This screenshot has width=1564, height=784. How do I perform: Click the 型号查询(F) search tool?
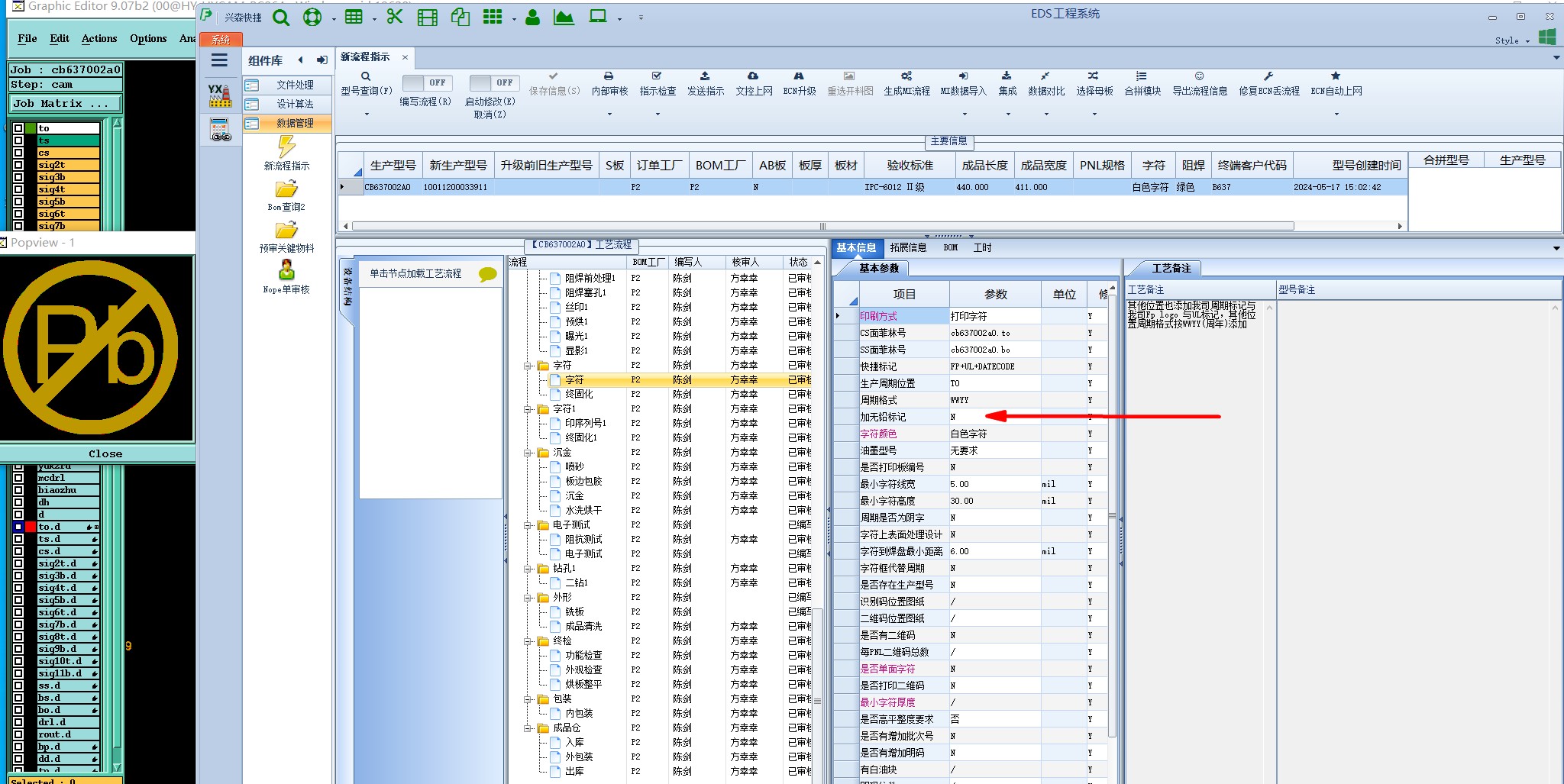(x=366, y=83)
